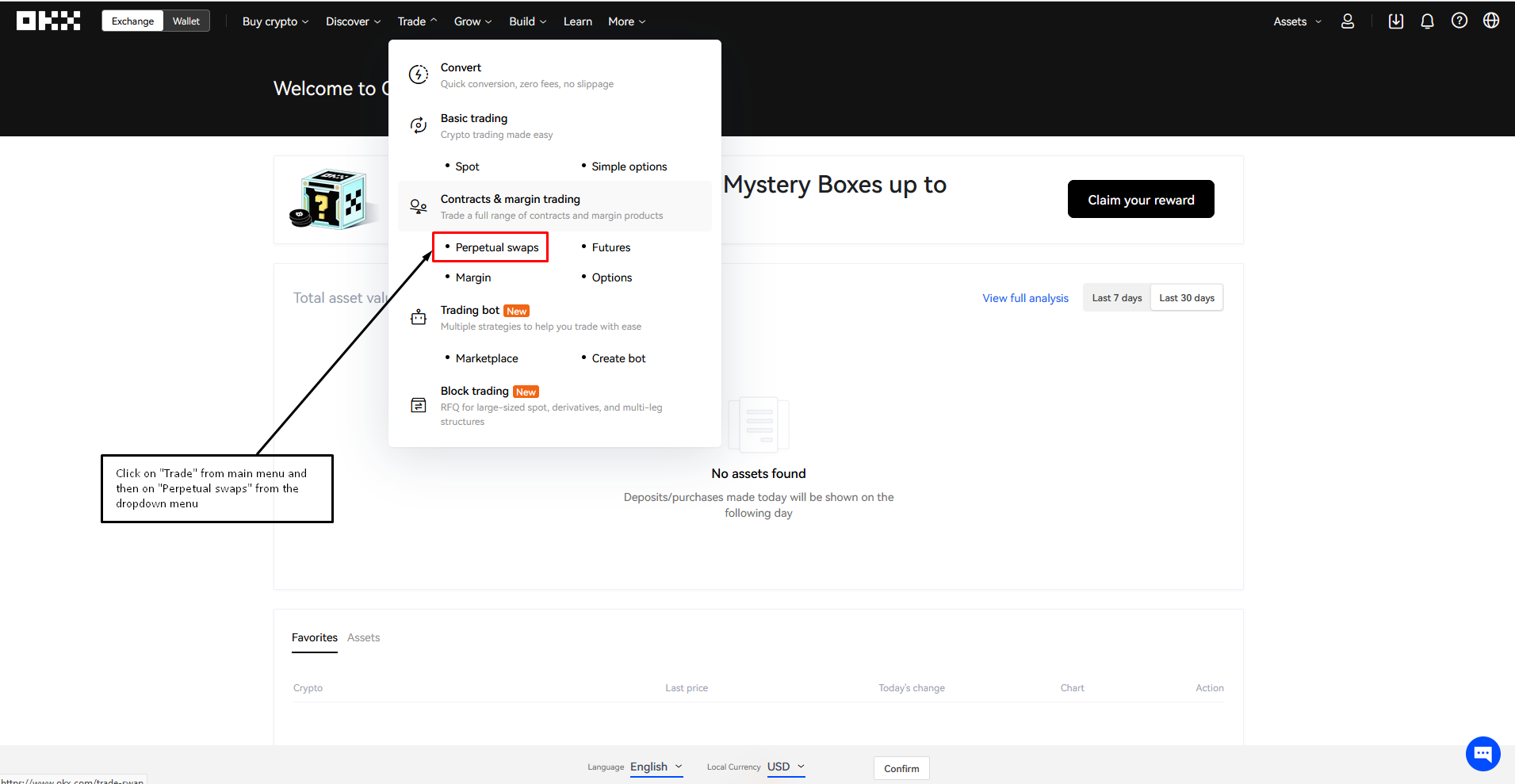Screen dimensions: 1515x784
Task: Open the user profile icon
Action: (x=1348, y=21)
